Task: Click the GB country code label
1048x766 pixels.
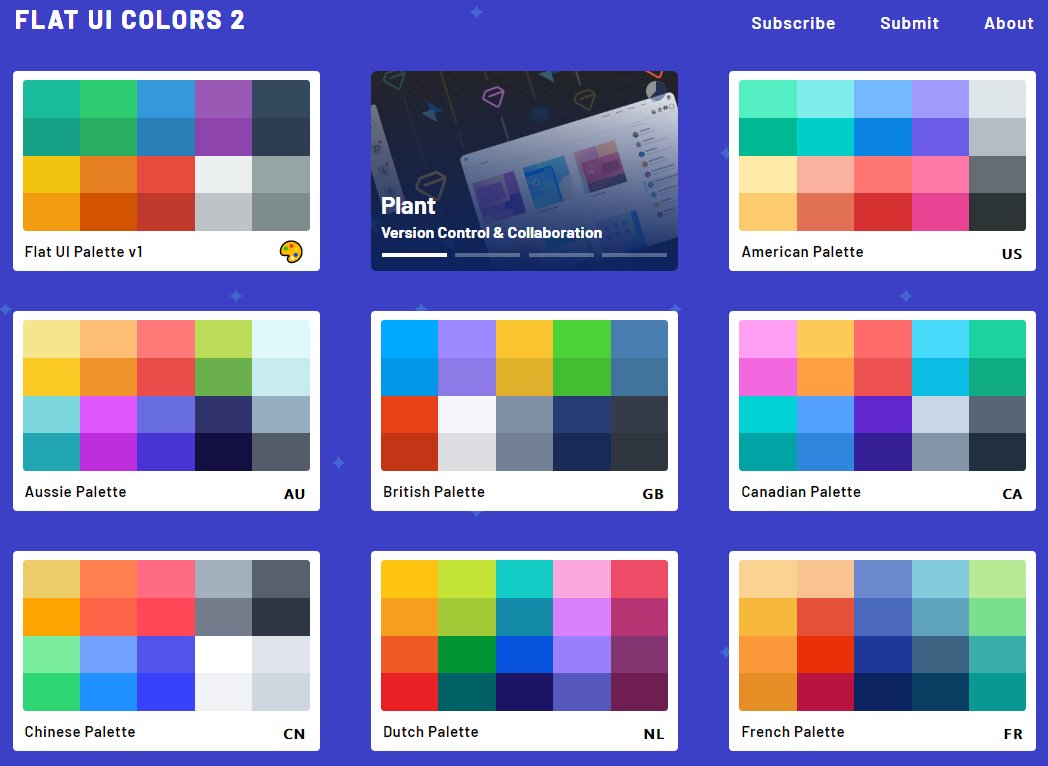Action: click(652, 494)
